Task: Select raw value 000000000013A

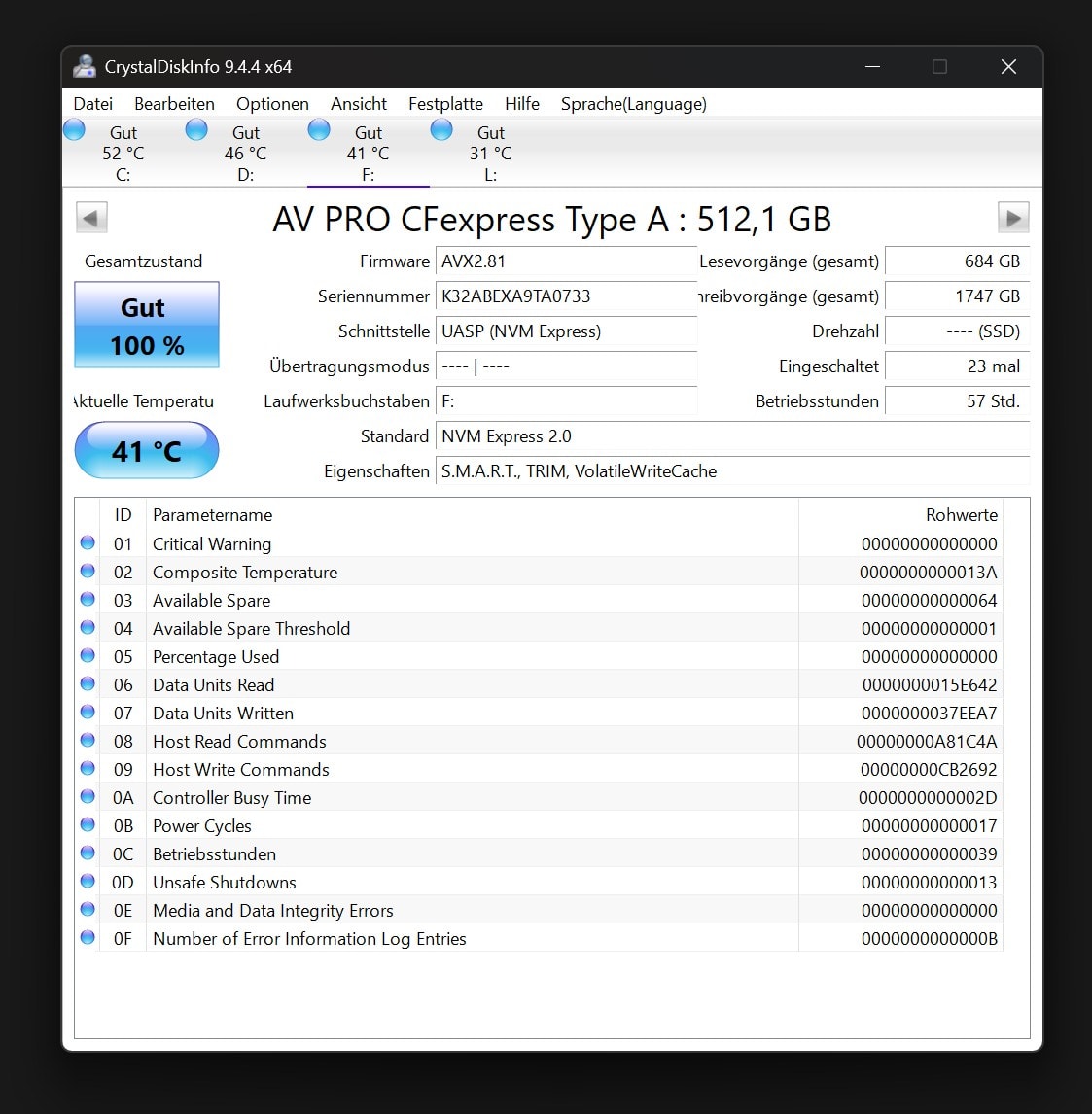Action: point(928,572)
